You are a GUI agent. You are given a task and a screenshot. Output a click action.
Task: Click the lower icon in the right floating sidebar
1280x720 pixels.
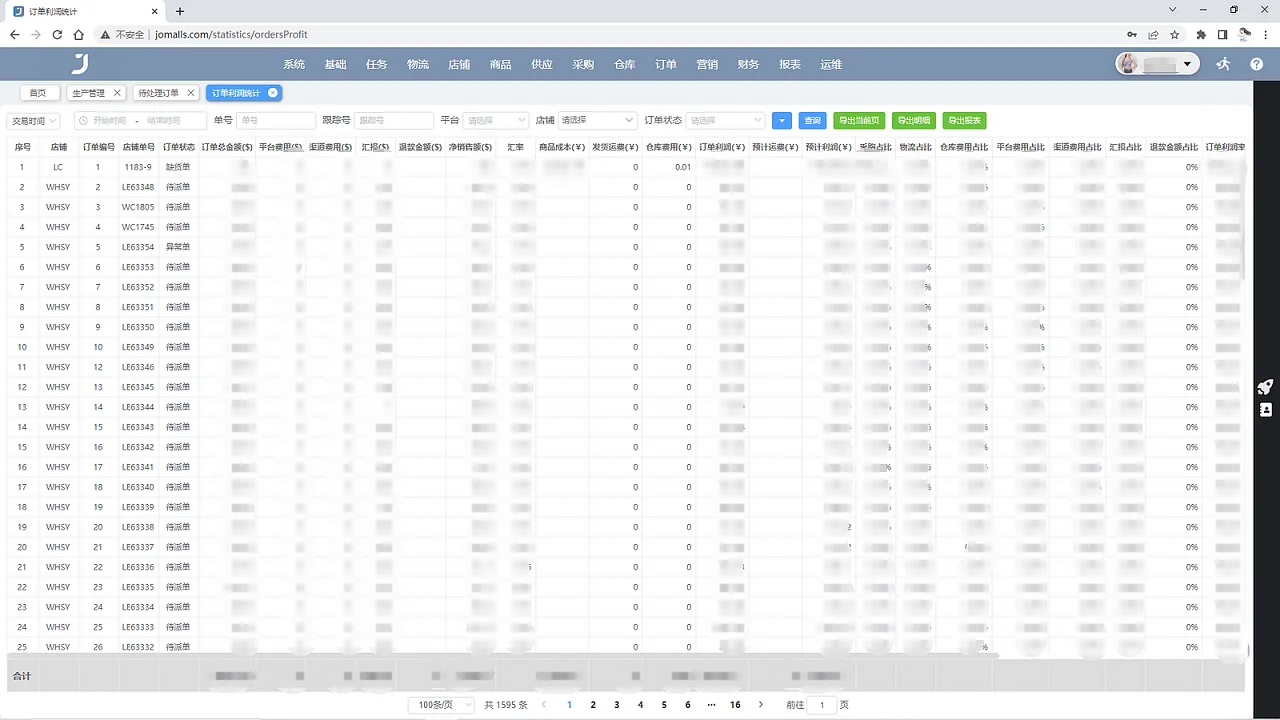[1265, 410]
